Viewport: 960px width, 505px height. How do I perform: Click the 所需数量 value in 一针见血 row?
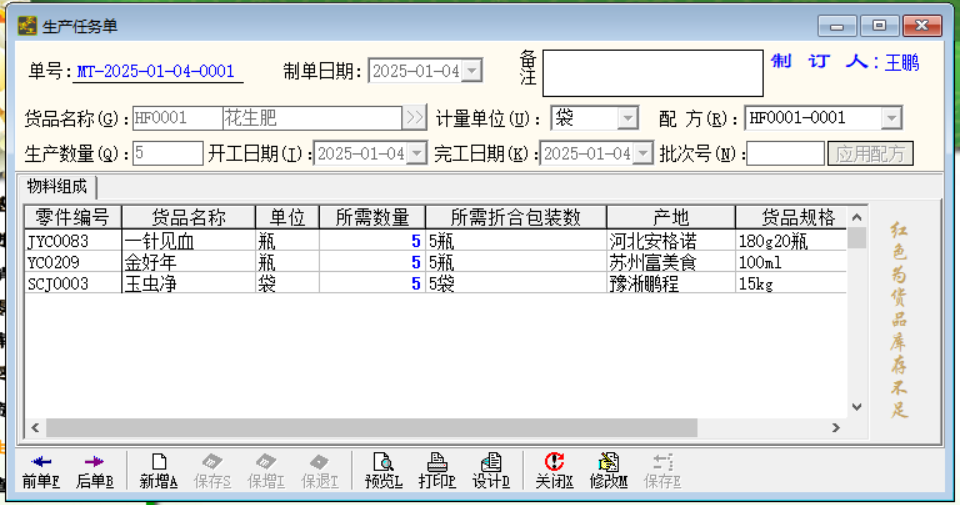tap(372, 241)
